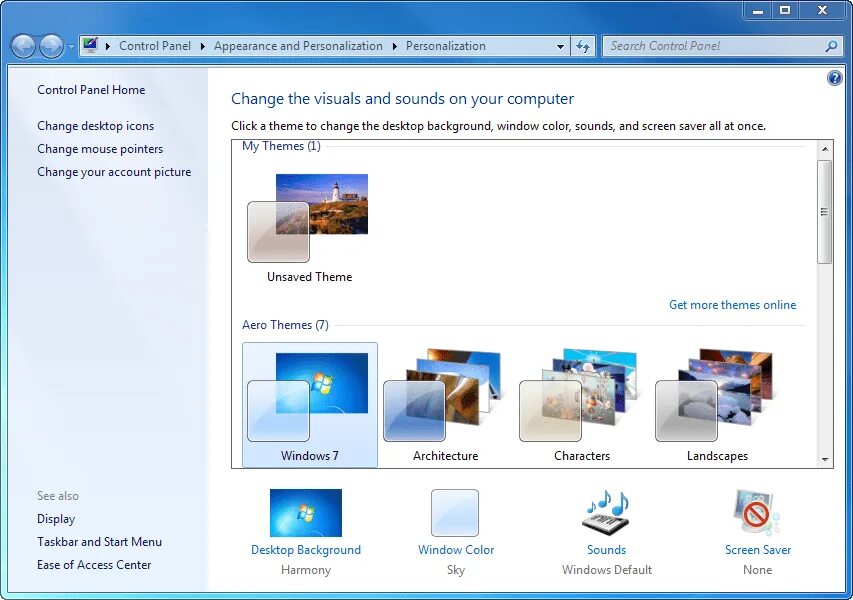Click the Back navigation arrow
853x600 pixels.
(x=23, y=46)
